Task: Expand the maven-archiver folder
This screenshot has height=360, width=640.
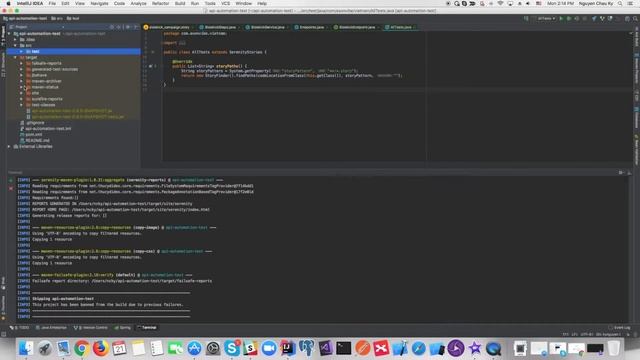Action: pyautogui.click(x=21, y=81)
